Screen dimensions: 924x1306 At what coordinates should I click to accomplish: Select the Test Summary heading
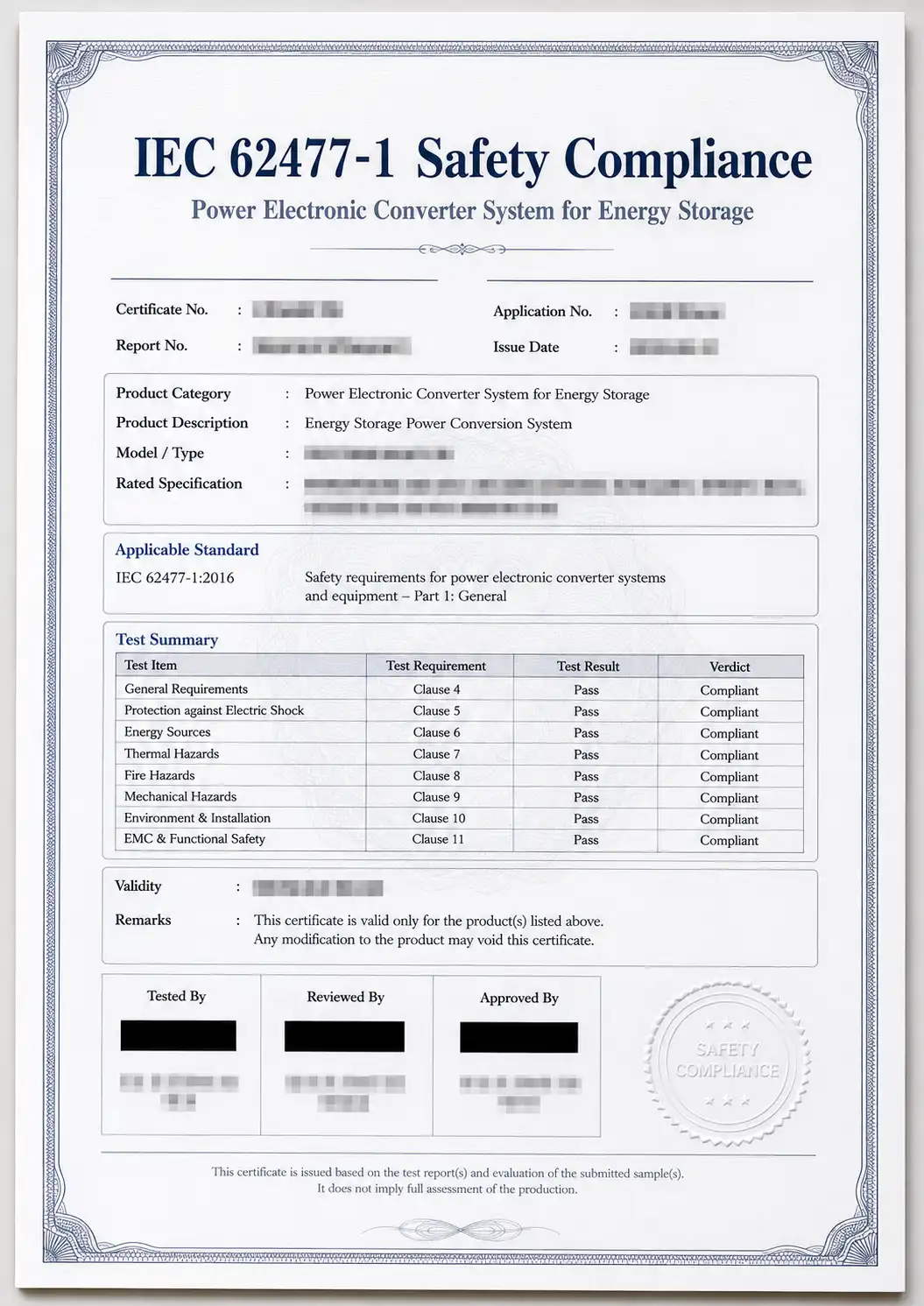[x=166, y=639]
